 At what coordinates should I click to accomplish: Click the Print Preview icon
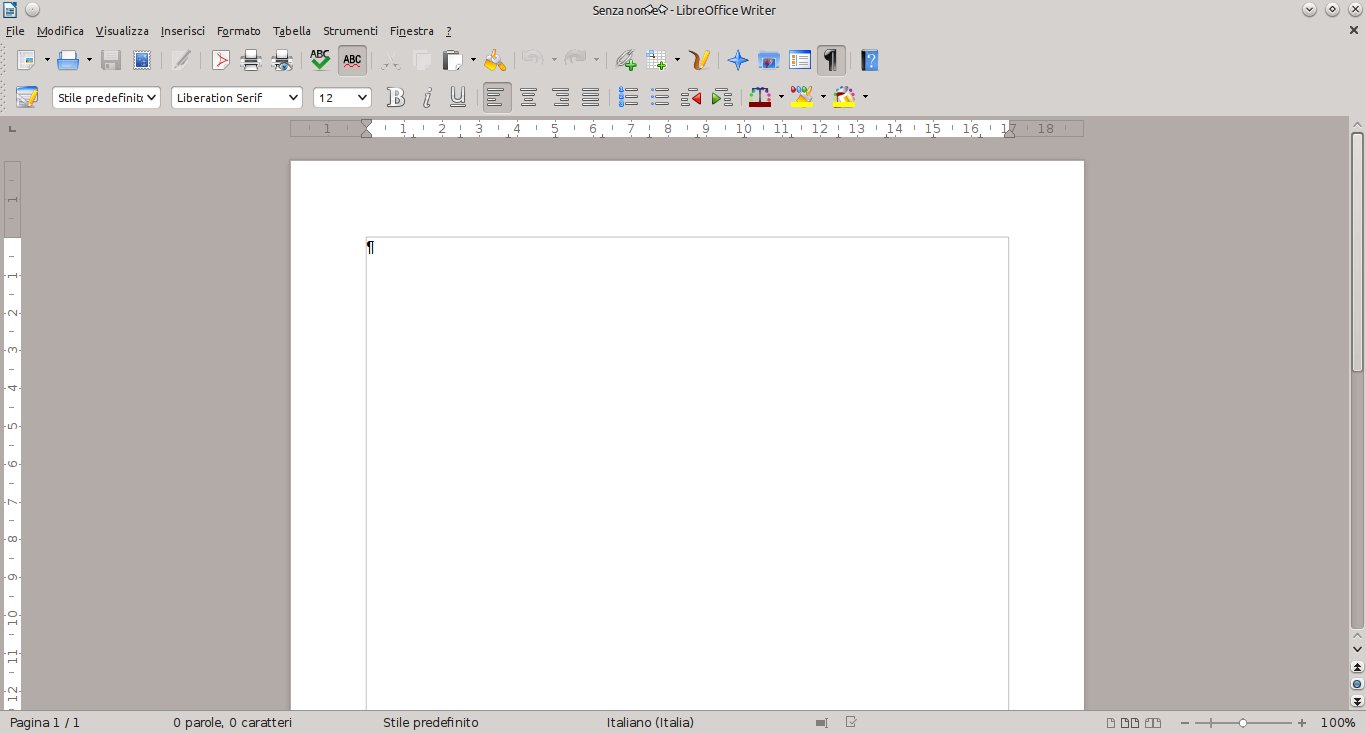pyautogui.click(x=283, y=61)
